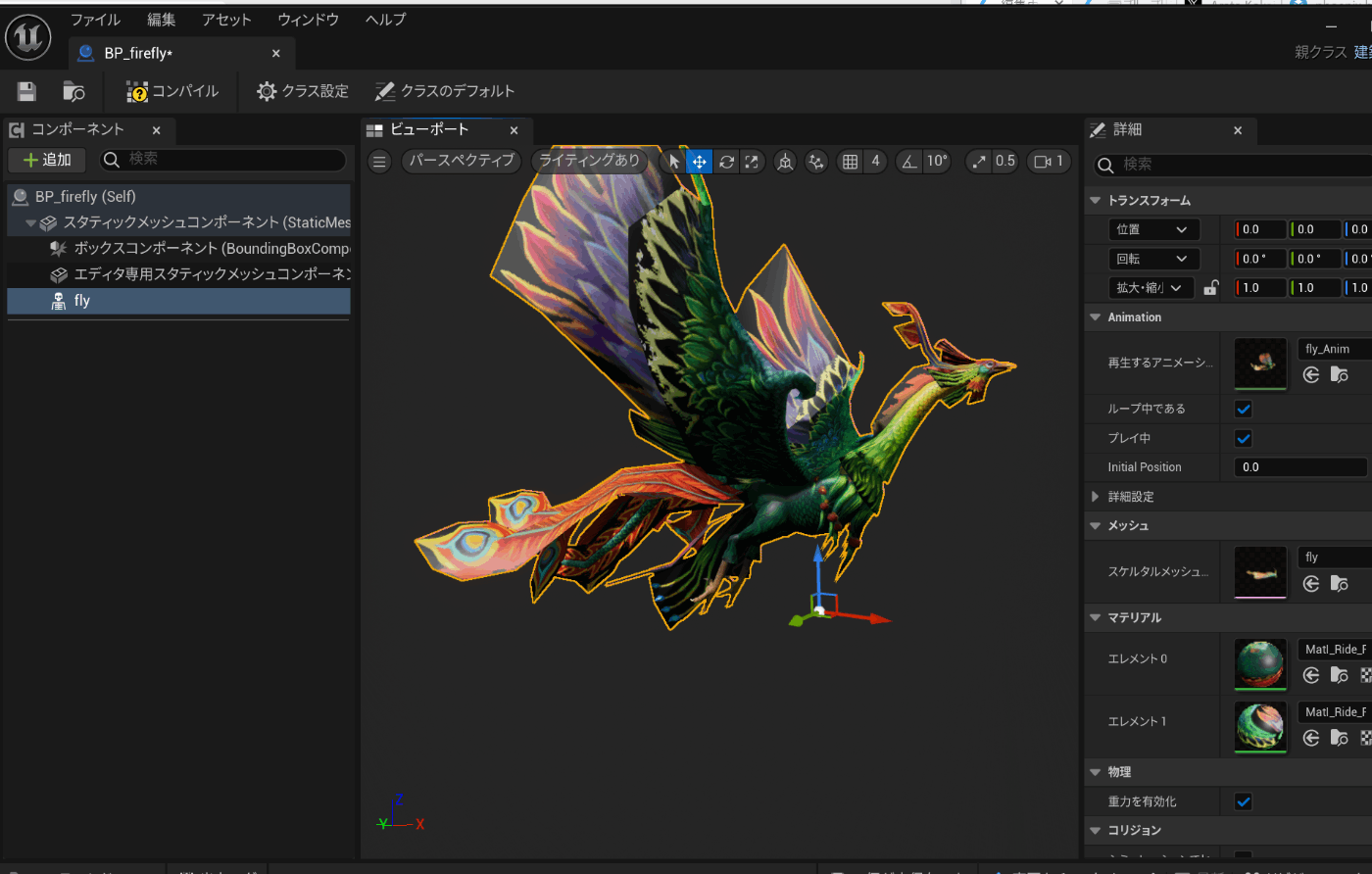Use selected animation asset arrow for fly_Anim
Viewport: 1372px width, 874px height.
coord(1311,375)
